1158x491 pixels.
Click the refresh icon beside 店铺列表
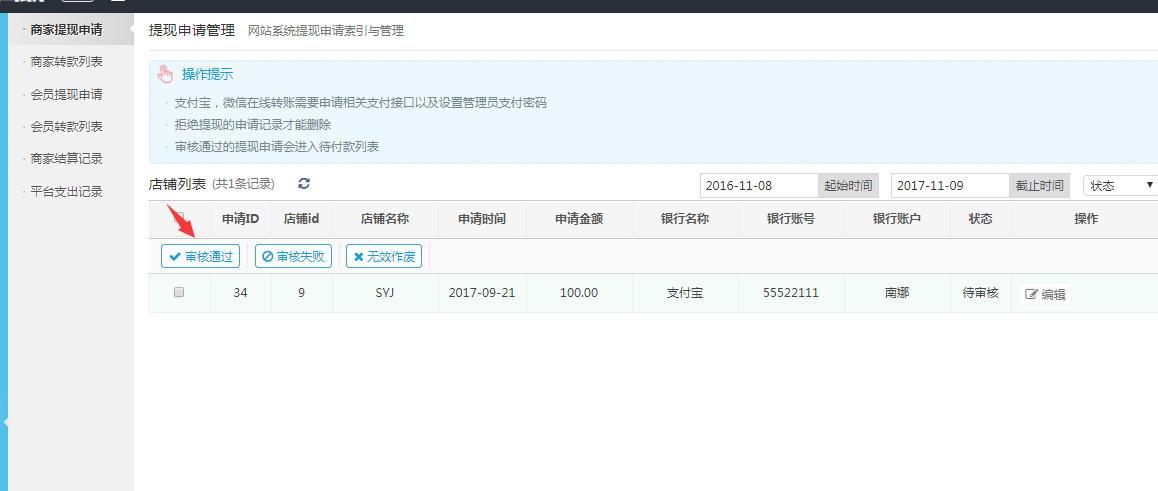click(304, 184)
